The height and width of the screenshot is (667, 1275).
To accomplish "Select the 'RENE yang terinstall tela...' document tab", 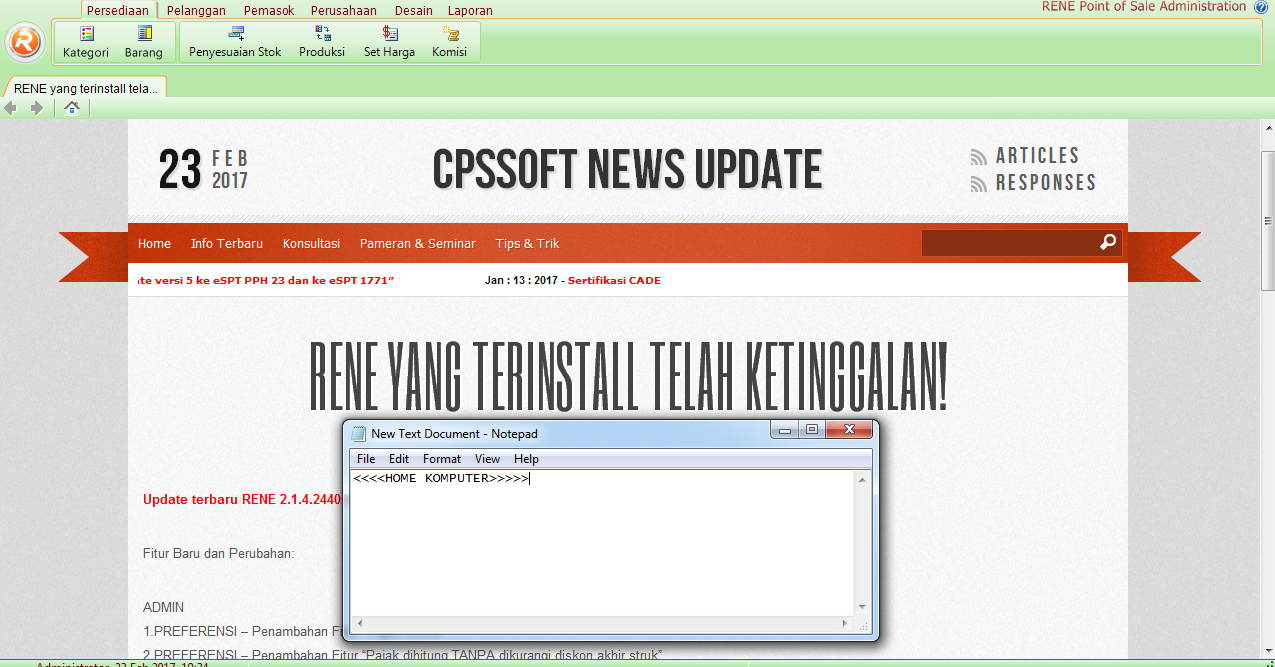I will 86,88.
